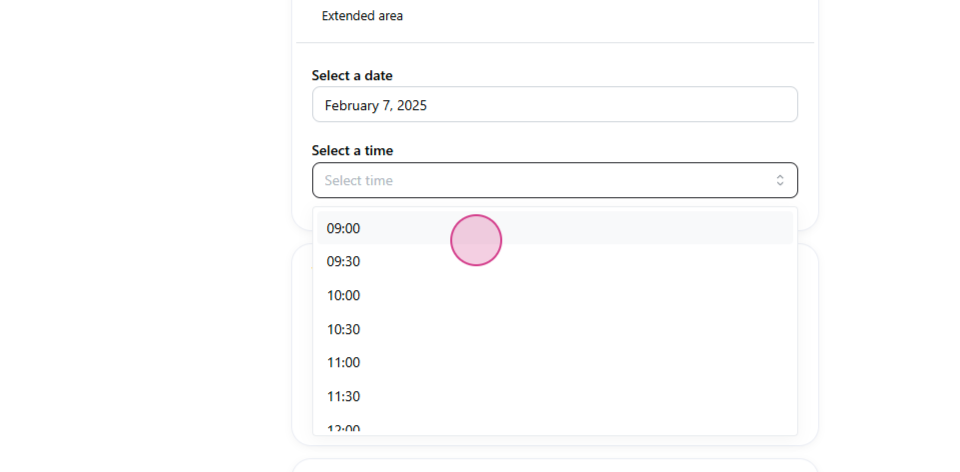The image size is (960, 472).
Task: Choose the 09:30 time option
Action: click(x=555, y=262)
